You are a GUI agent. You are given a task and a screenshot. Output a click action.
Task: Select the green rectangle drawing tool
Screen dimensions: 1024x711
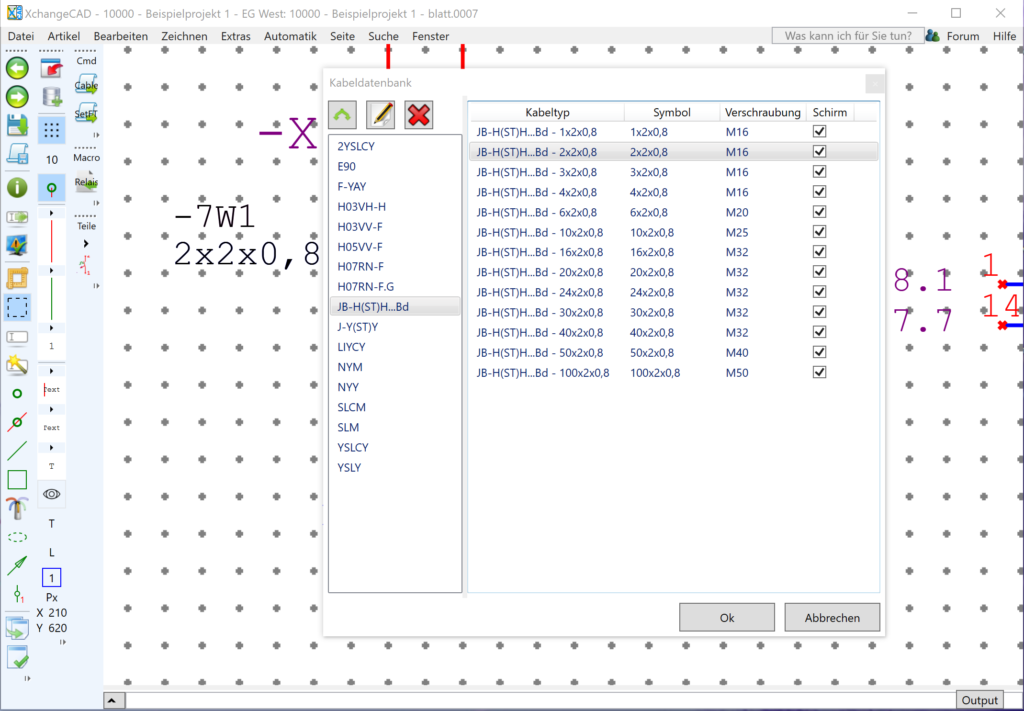(17, 480)
